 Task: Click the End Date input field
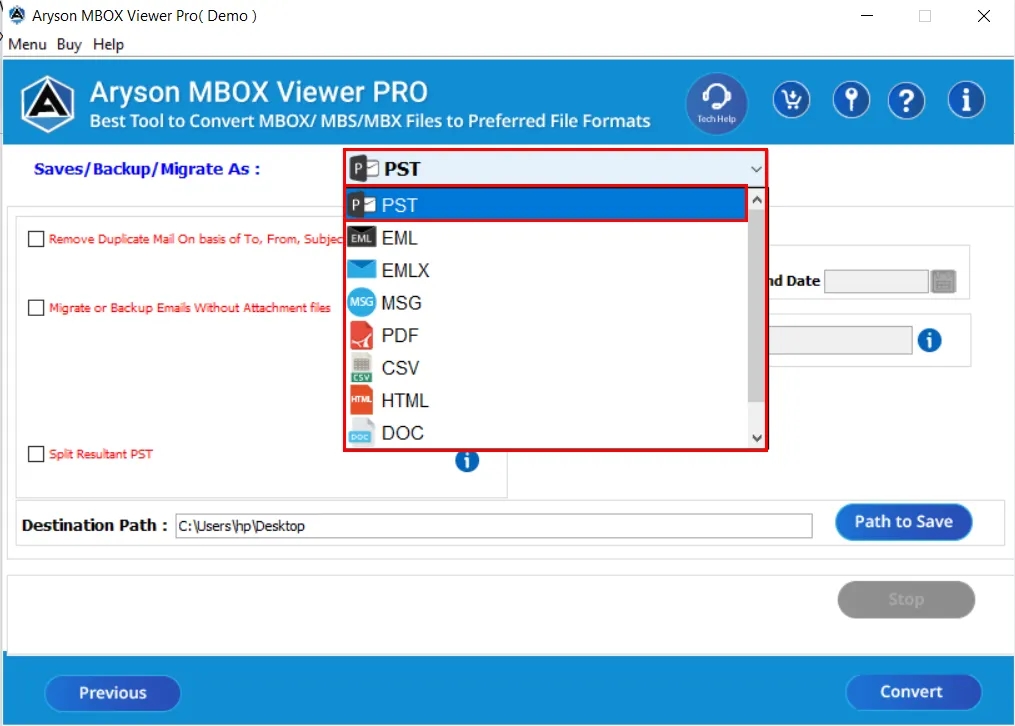click(x=876, y=281)
